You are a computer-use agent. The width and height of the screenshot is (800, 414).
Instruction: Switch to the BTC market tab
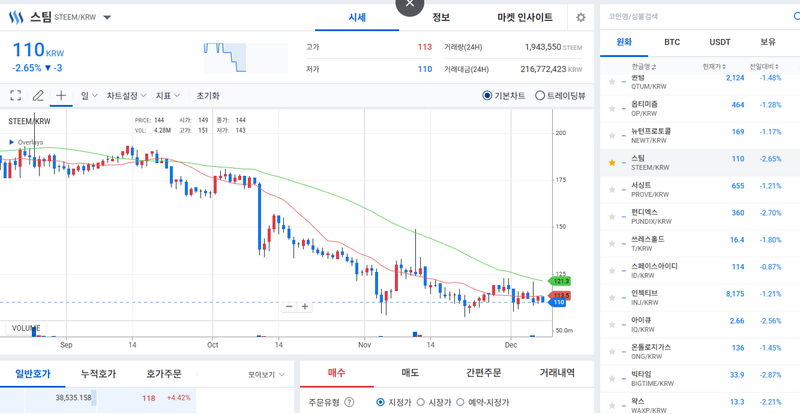(x=672, y=43)
